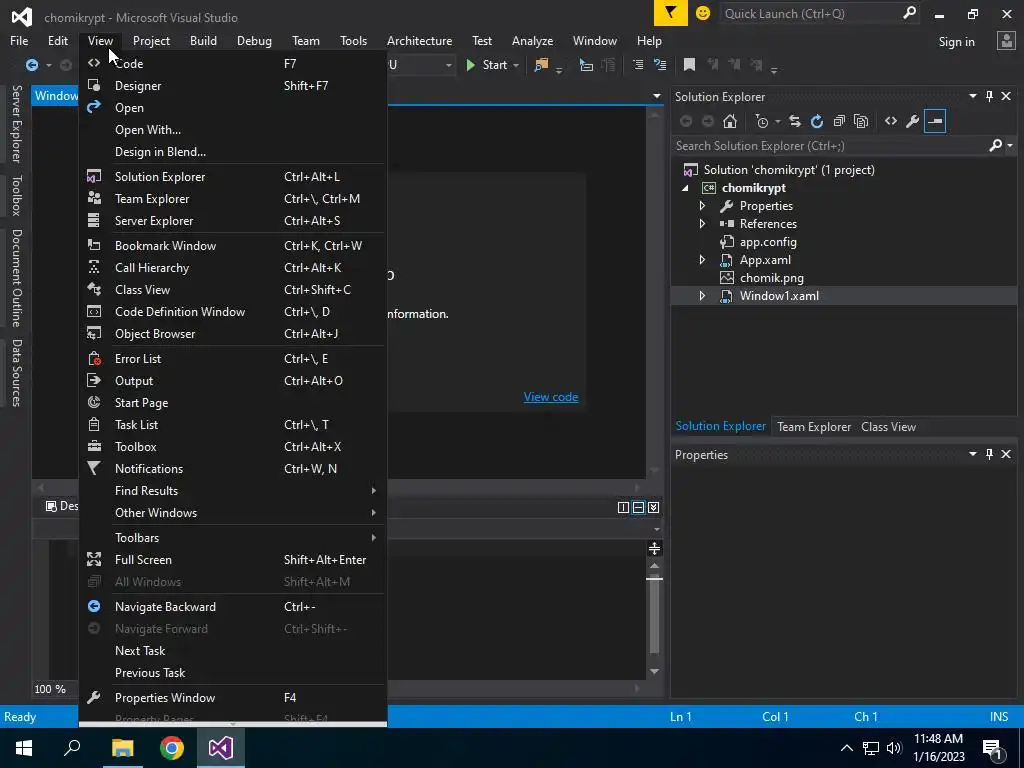Click the feedback smiley icon
1024x768 pixels.
point(703,13)
